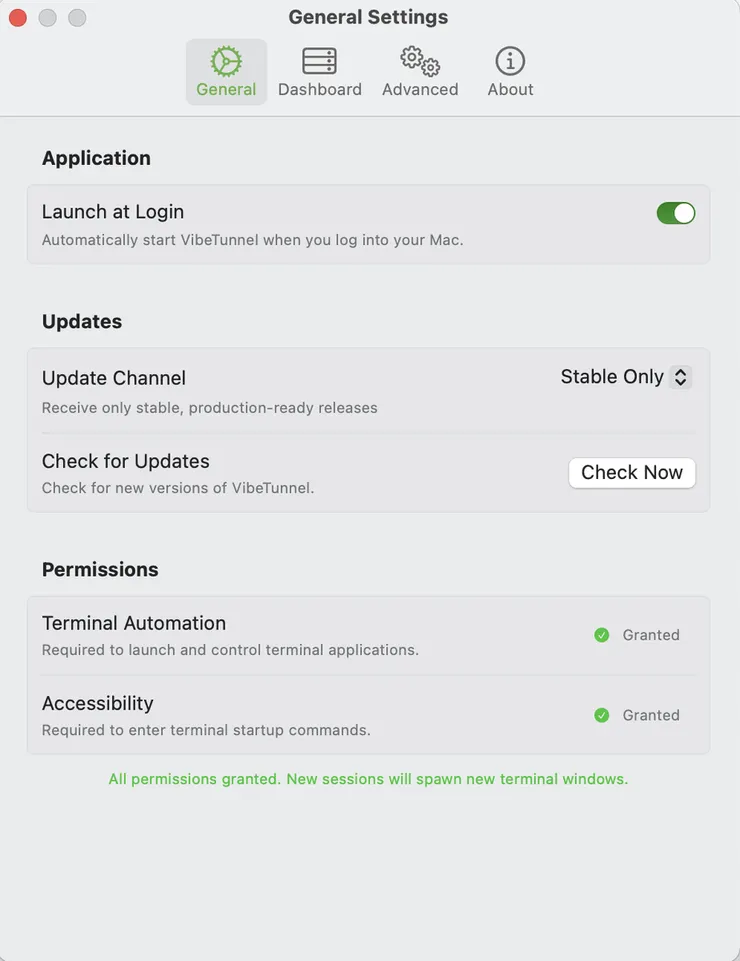Open the Update Channel dropdown

[625, 377]
